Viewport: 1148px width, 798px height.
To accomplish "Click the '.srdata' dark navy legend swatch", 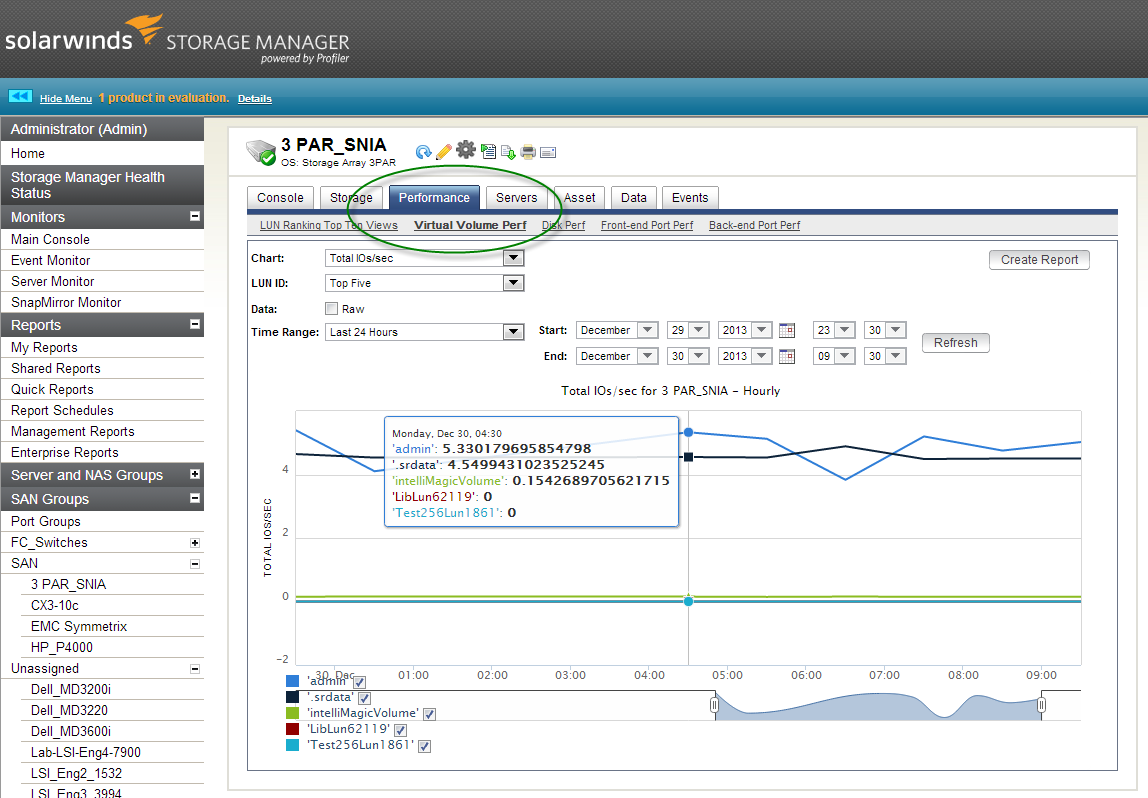I will [293, 698].
